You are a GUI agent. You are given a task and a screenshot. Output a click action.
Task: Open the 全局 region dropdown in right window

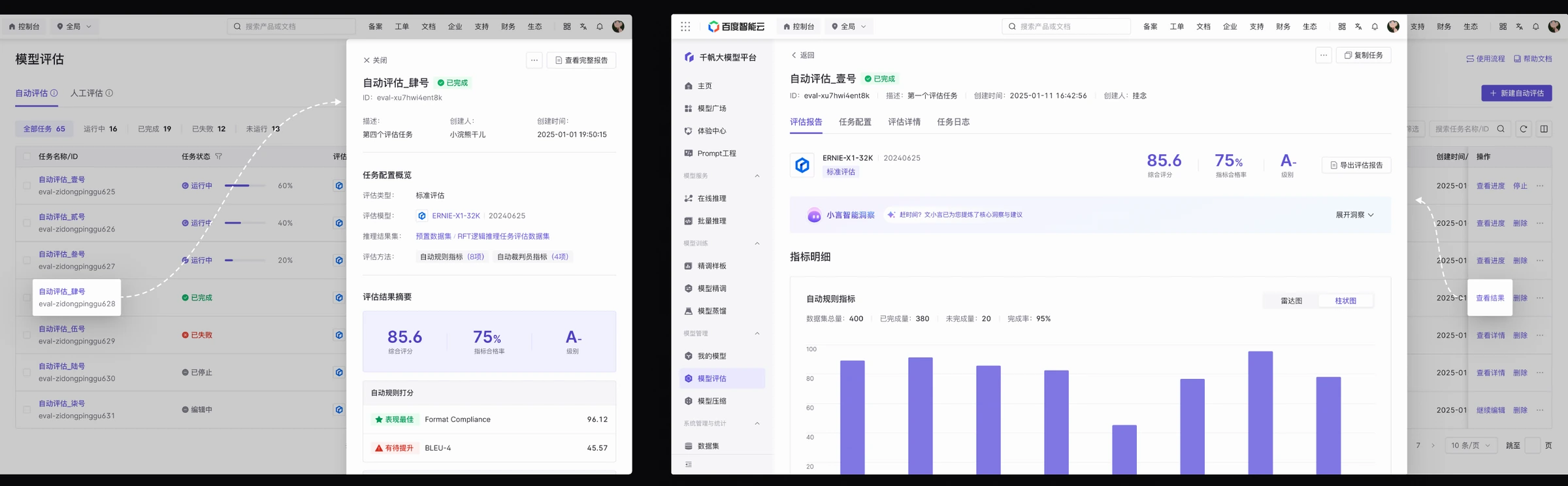click(x=849, y=27)
